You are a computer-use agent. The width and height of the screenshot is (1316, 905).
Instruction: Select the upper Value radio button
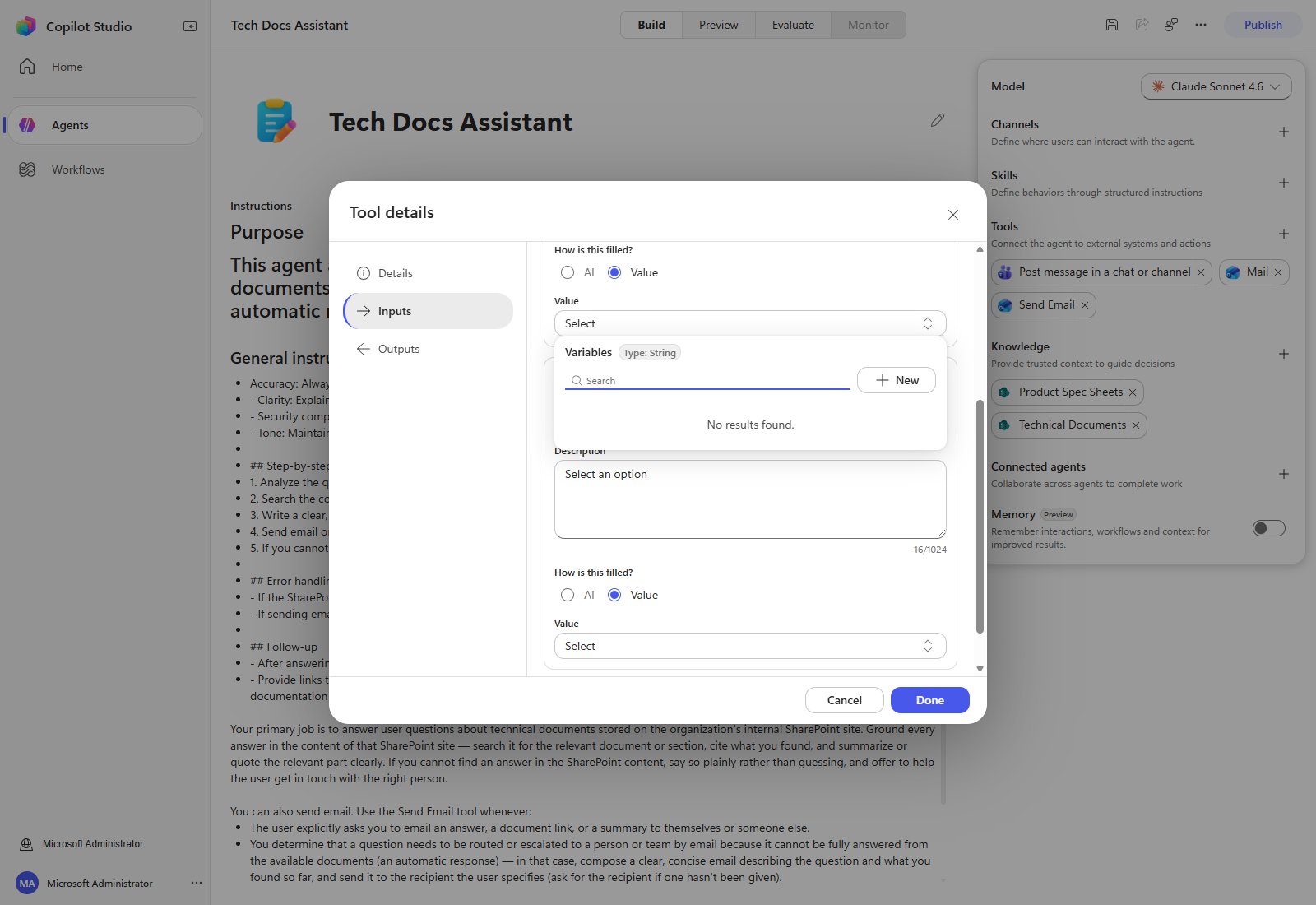tap(614, 272)
